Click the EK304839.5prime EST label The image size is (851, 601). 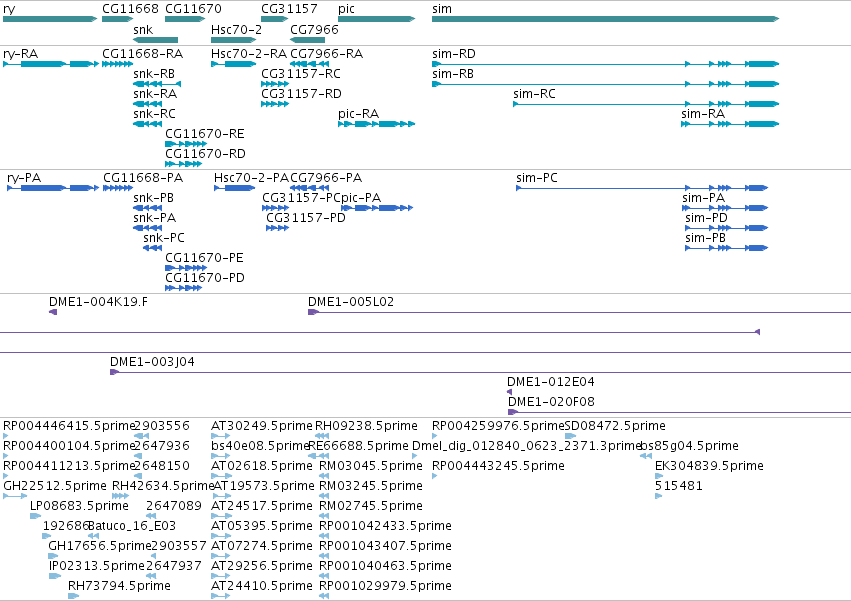(709, 466)
